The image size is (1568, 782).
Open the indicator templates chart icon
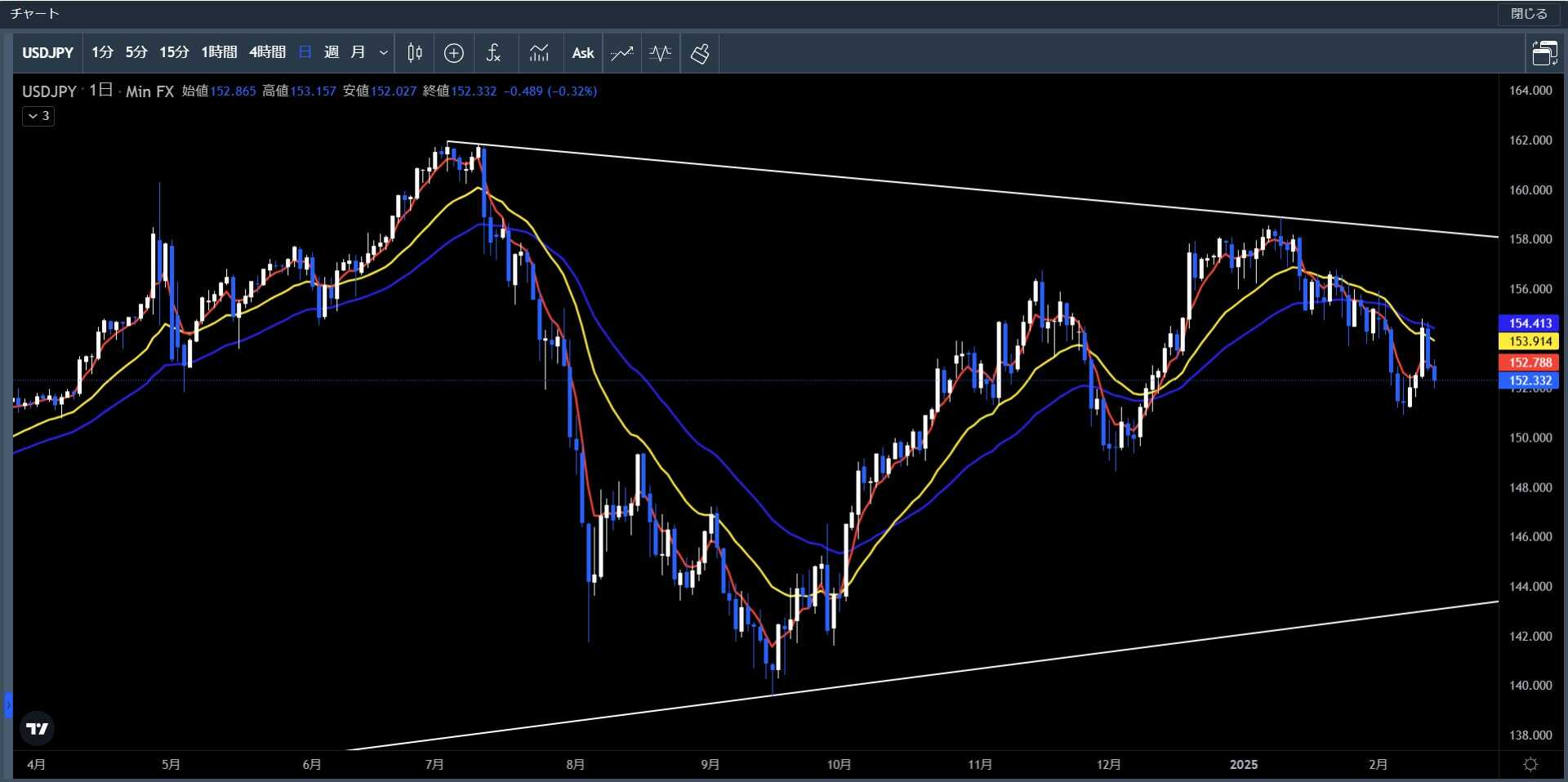[x=539, y=53]
